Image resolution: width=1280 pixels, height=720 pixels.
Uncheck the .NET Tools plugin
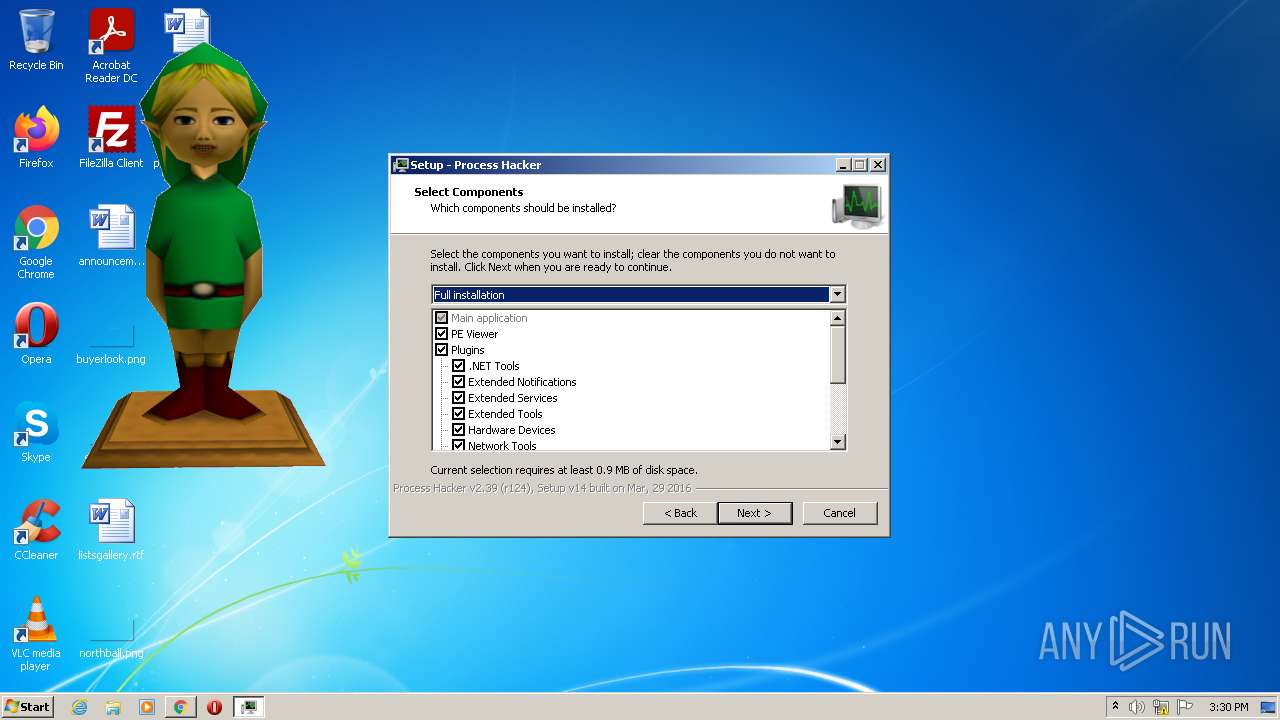[458, 366]
